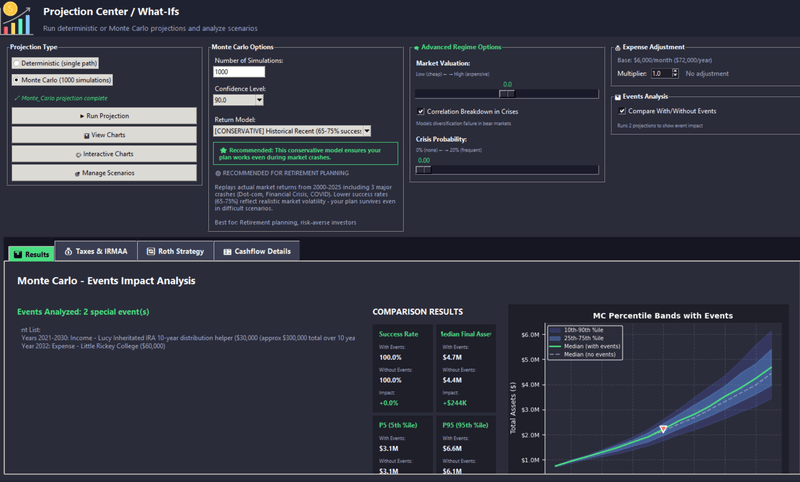Click the red event marker on the chart

(663, 429)
